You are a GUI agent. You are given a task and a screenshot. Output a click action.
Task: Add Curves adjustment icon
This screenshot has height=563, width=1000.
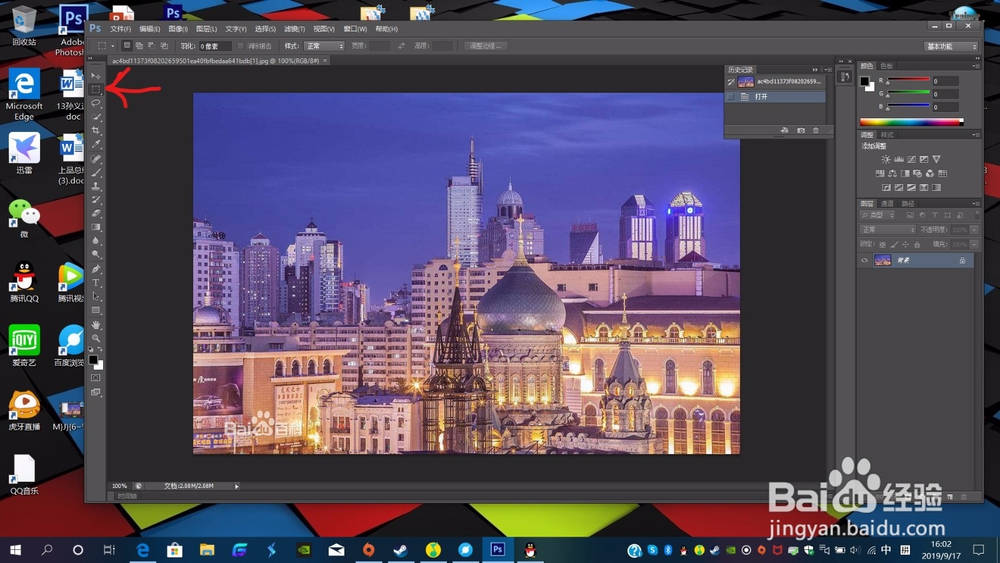pos(911,159)
